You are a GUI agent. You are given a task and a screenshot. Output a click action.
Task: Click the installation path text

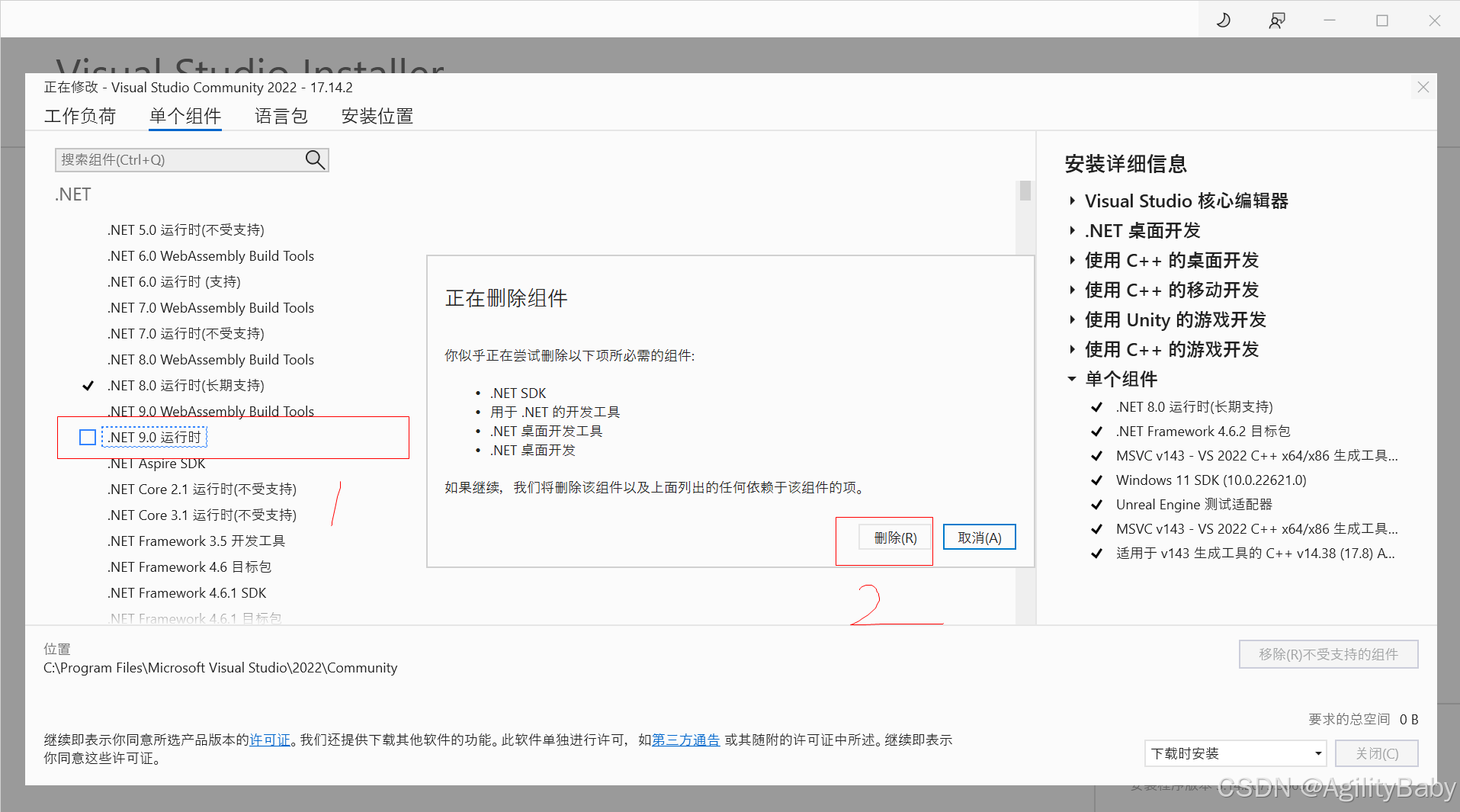click(x=220, y=668)
